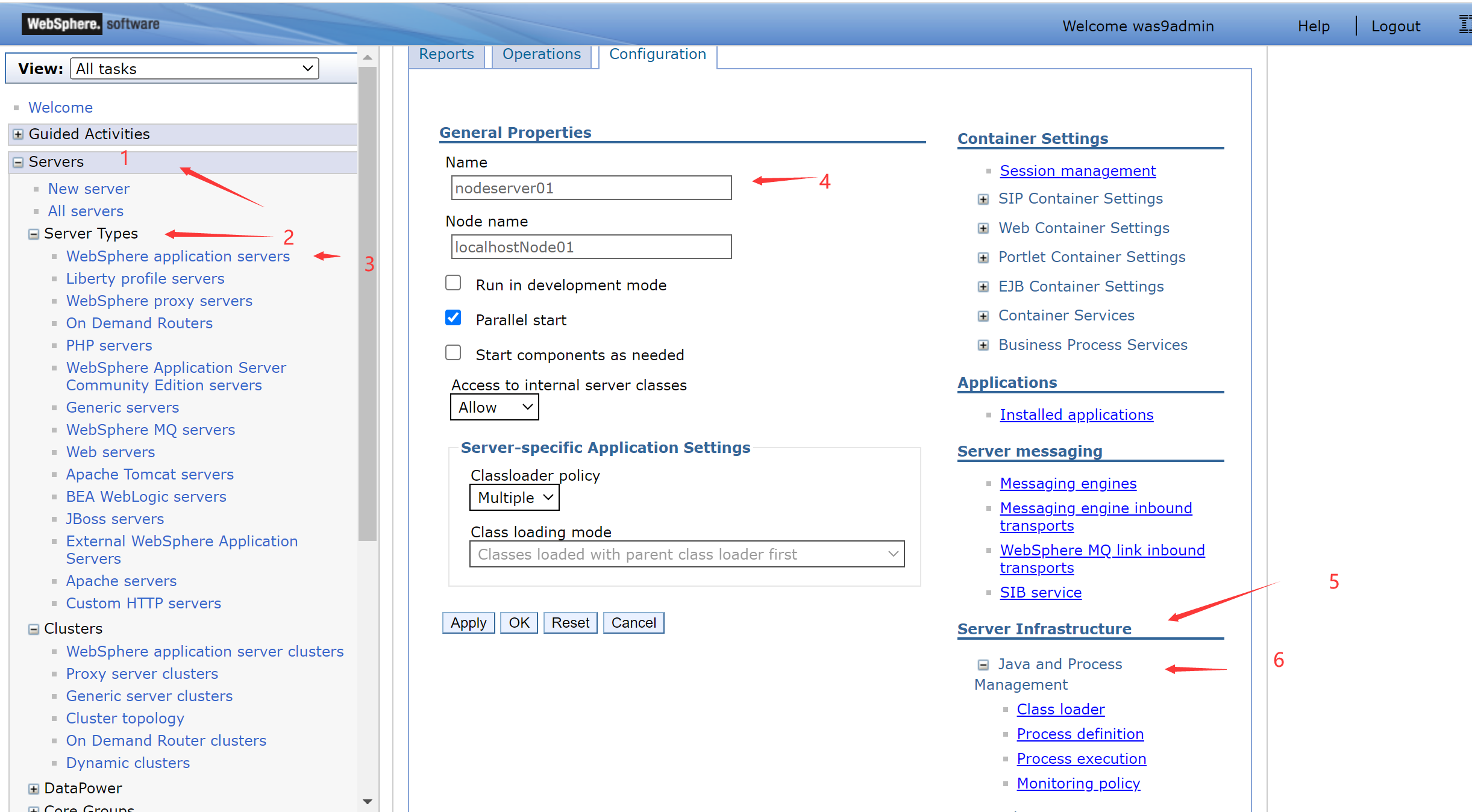Open Proxy server clusters
The image size is (1472, 812).
(142, 674)
